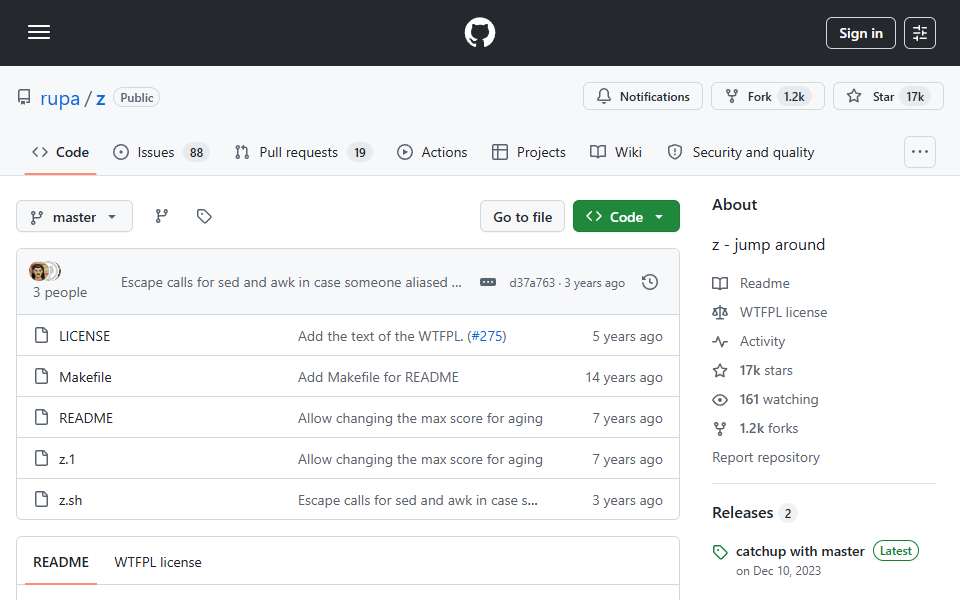Viewport: 960px width, 600px height.
Task: Expand commit message details ellipsis button
Action: tap(488, 282)
